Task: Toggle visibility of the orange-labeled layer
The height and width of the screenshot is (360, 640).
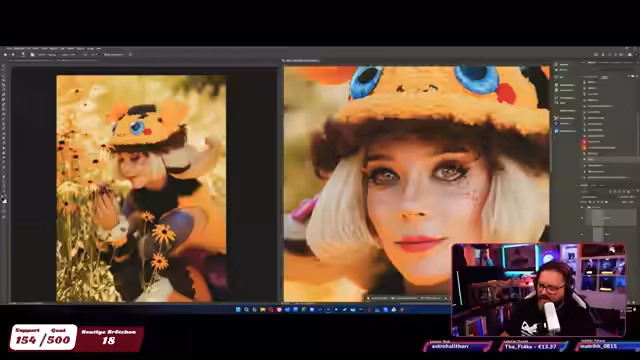Action: 584,147
